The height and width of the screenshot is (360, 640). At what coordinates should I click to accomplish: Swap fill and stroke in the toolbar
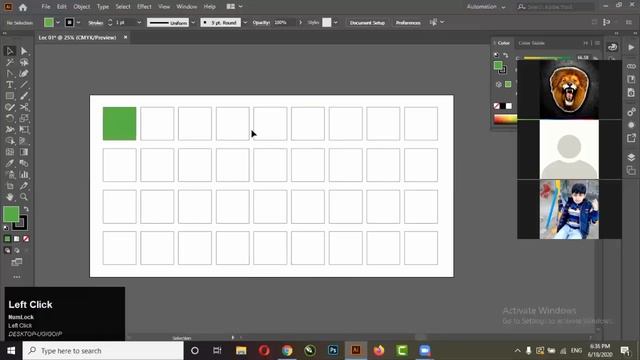click(26, 209)
